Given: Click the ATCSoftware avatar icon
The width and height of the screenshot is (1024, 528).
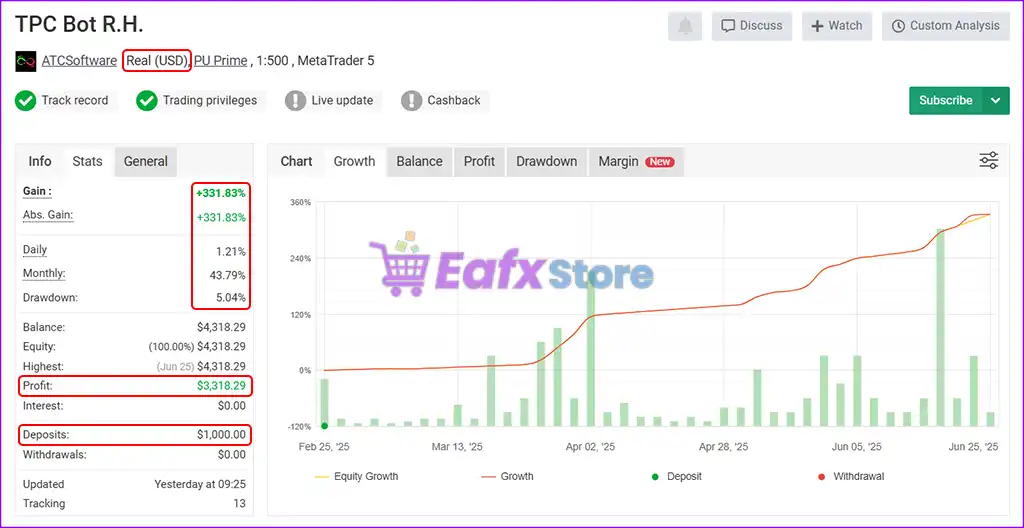Looking at the screenshot, I should [x=25, y=61].
